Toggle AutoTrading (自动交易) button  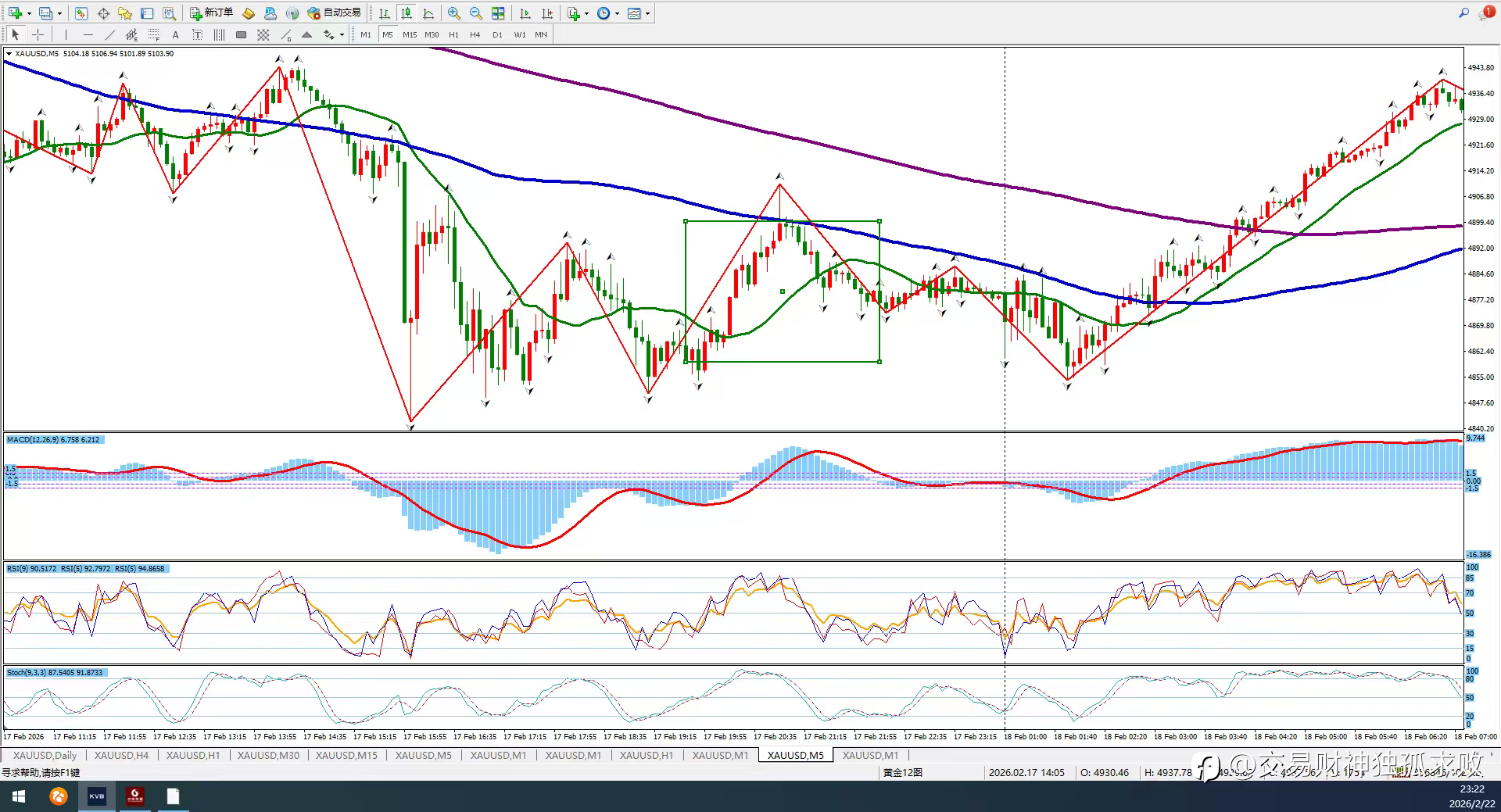click(335, 13)
